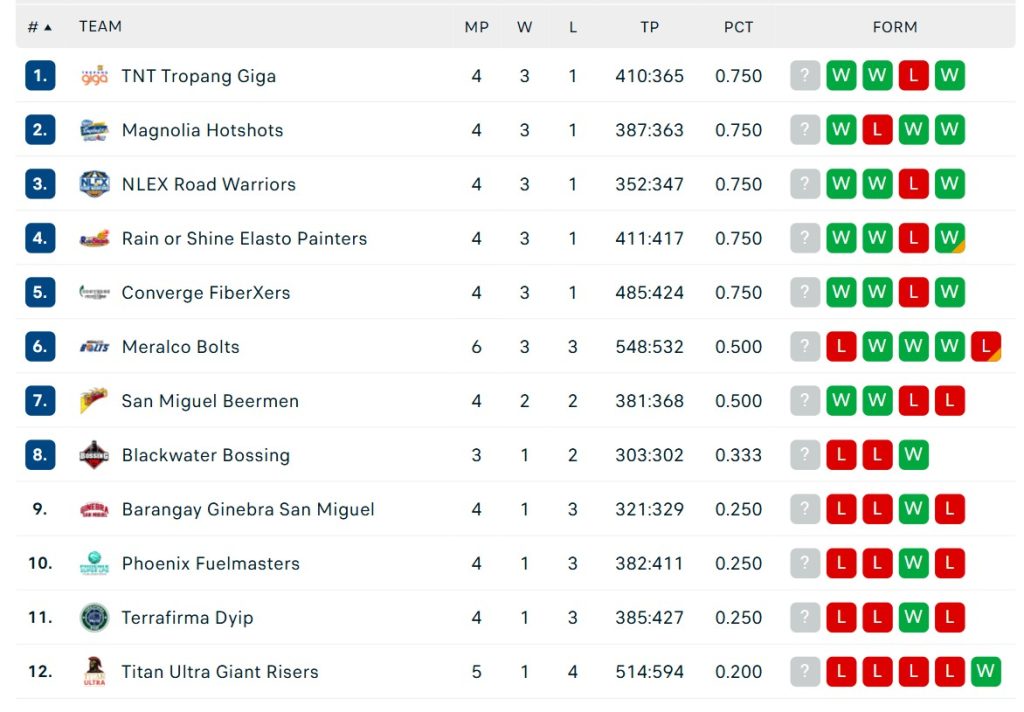Click the San Miguel Beermen logo

tap(94, 401)
